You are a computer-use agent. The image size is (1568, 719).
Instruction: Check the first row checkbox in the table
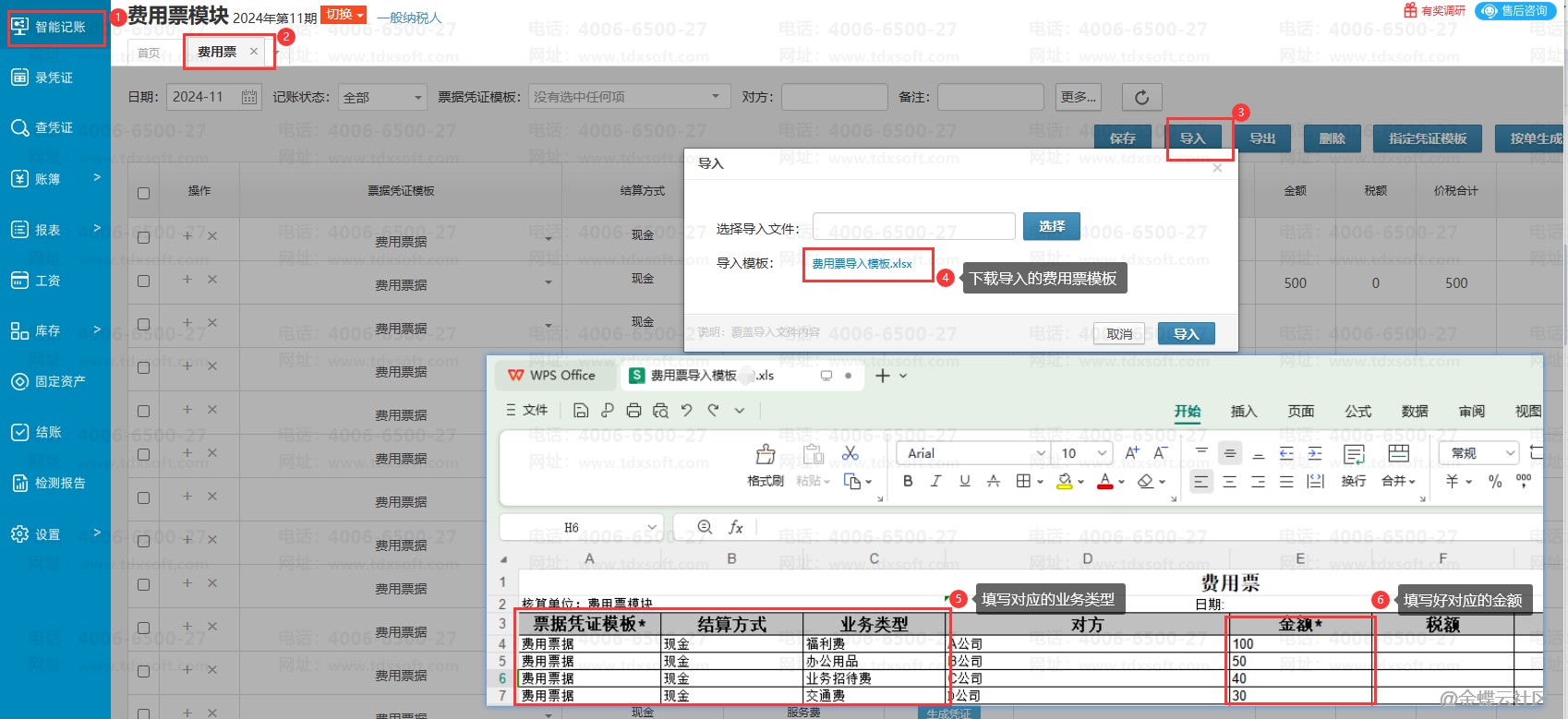pyautogui.click(x=143, y=237)
